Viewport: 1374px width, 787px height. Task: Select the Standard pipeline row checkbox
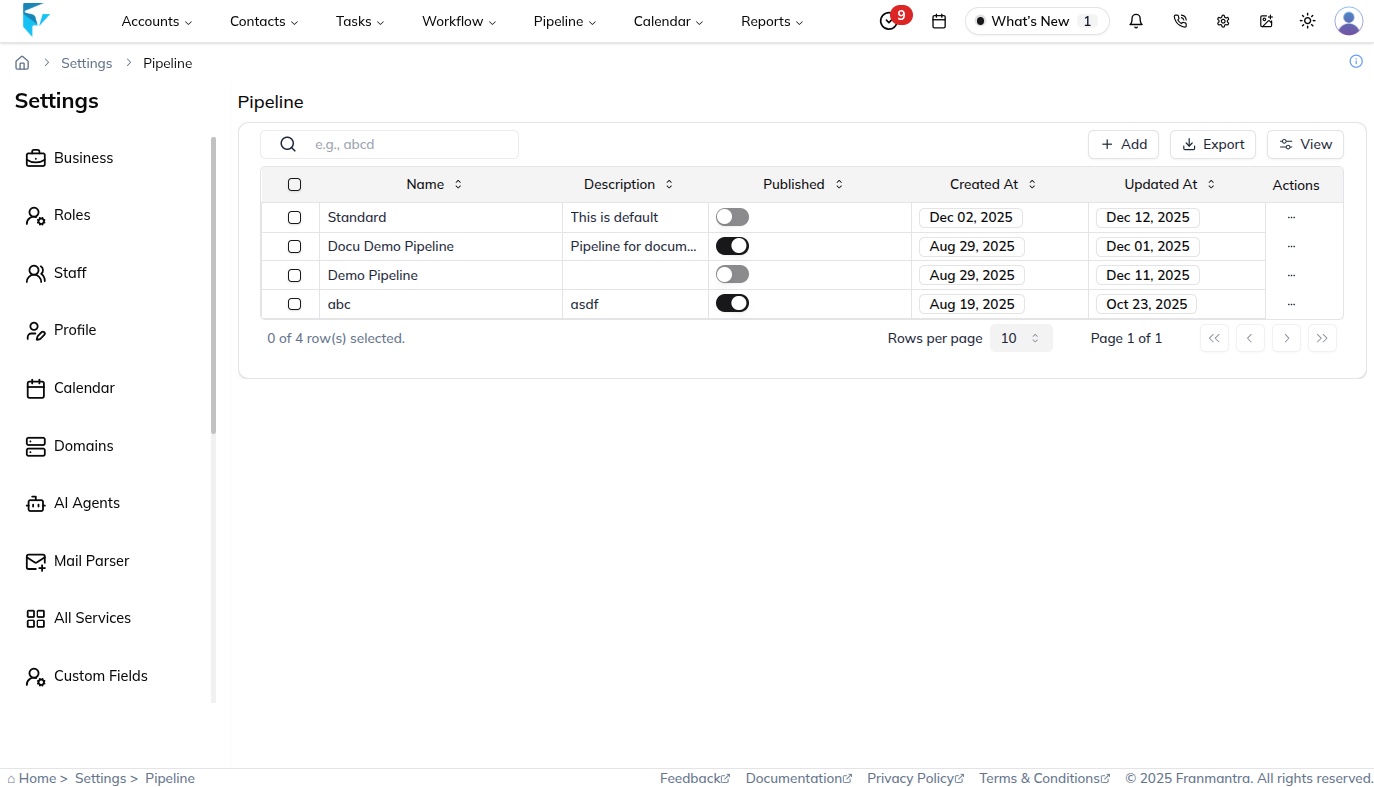(x=294, y=217)
